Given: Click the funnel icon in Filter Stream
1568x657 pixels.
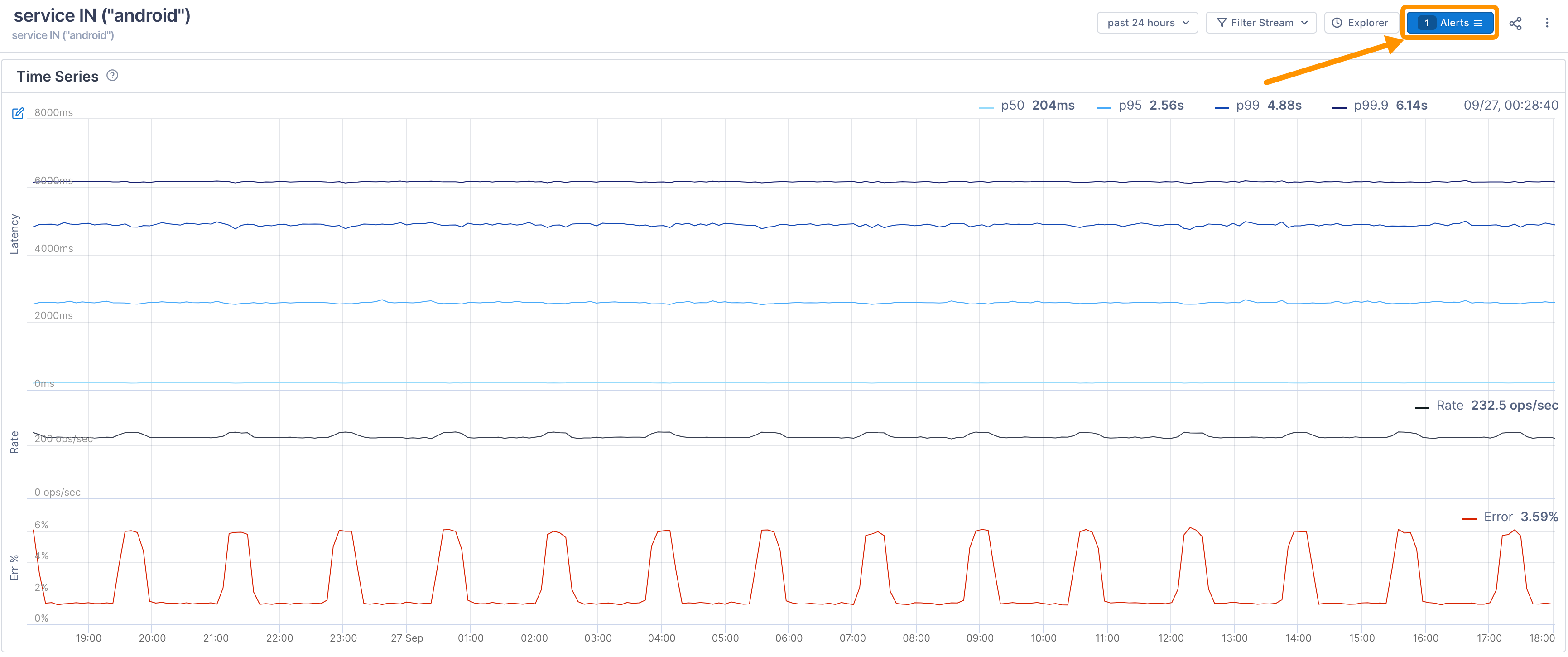Looking at the screenshot, I should pyautogui.click(x=1221, y=23).
